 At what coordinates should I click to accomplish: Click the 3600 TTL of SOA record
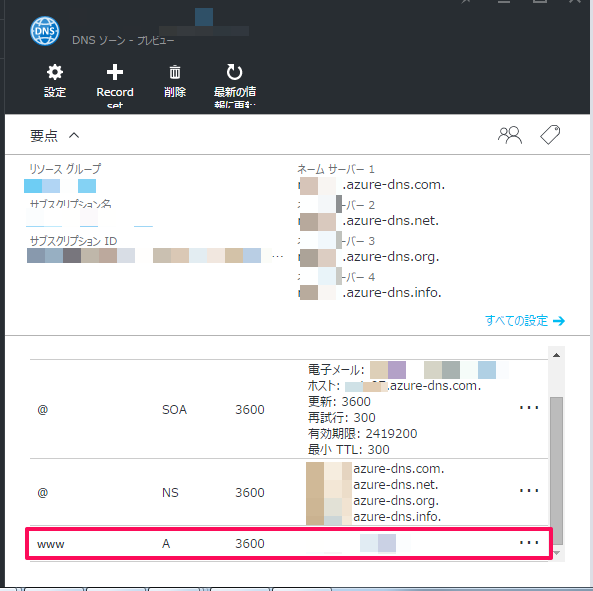pyautogui.click(x=250, y=410)
